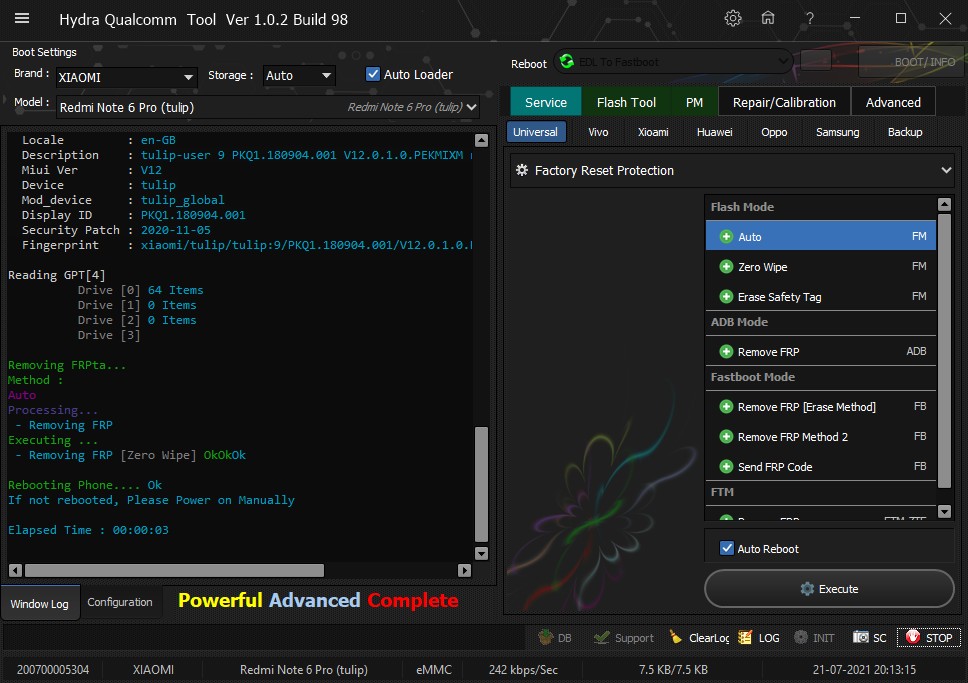
Task: Click status bar serial 200700005304
Action: click(53, 670)
